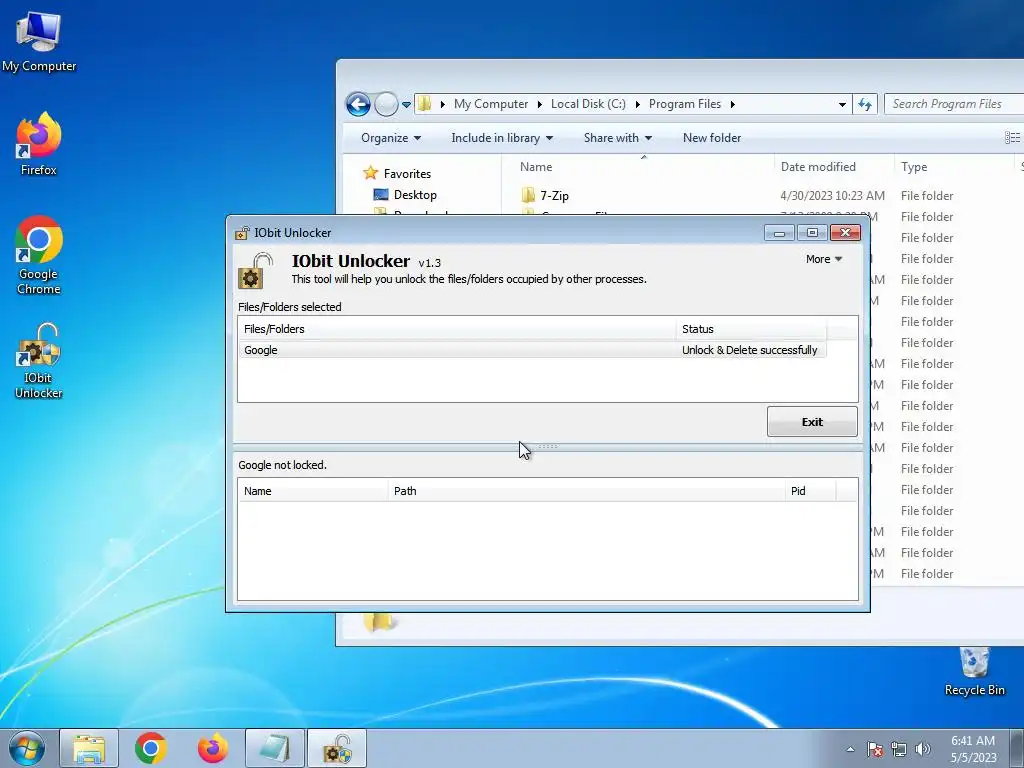1024x768 pixels.
Task: Open the Google Chrome desktop shortcut
Action: [39, 255]
